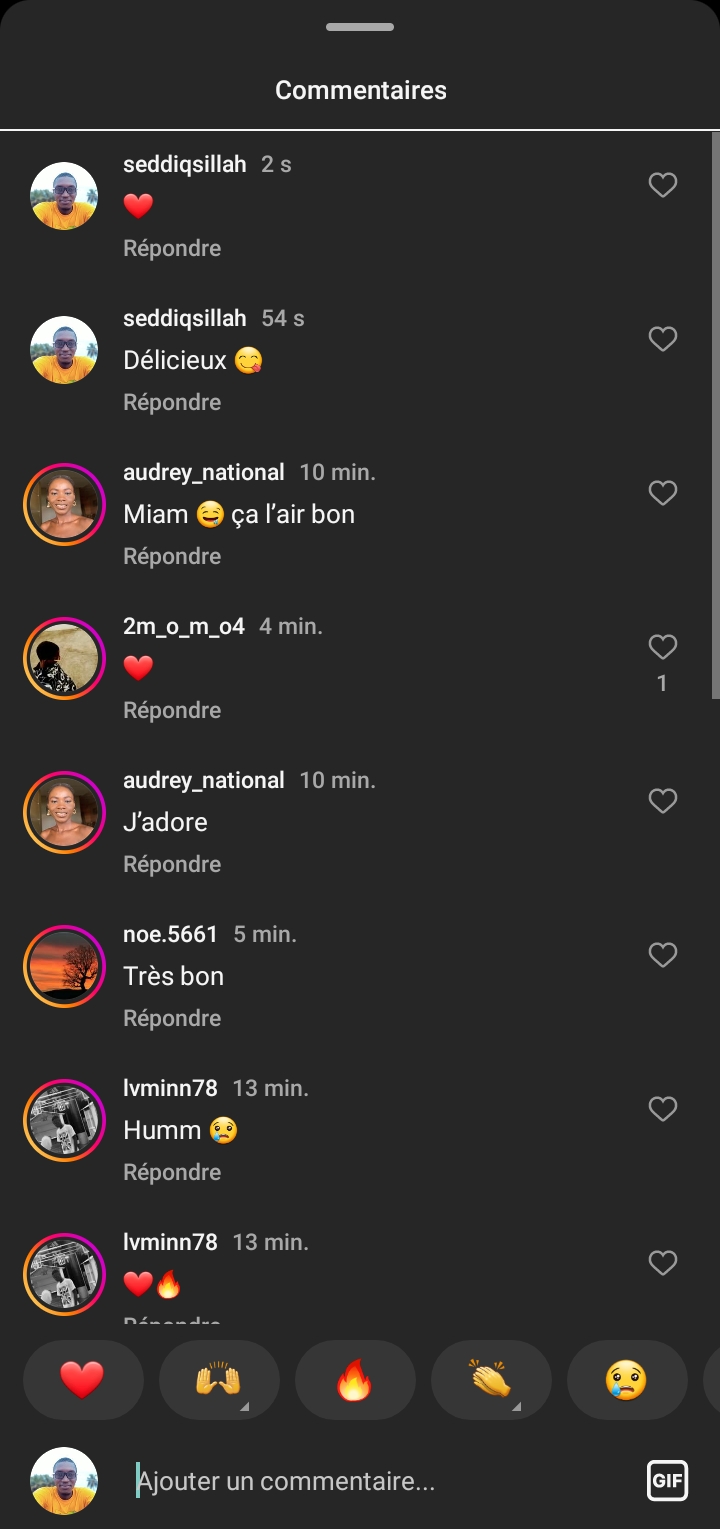Reply to the "Très bon" comment
The height and width of the screenshot is (1529, 720).
[172, 1018]
